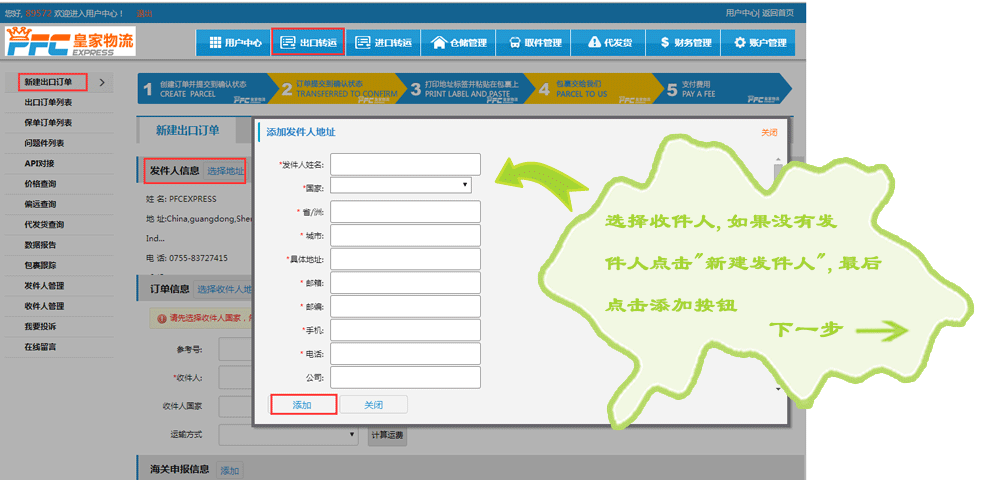Open the 账户管理 menu
The width and height of the screenshot is (990, 480).
coord(758,42)
